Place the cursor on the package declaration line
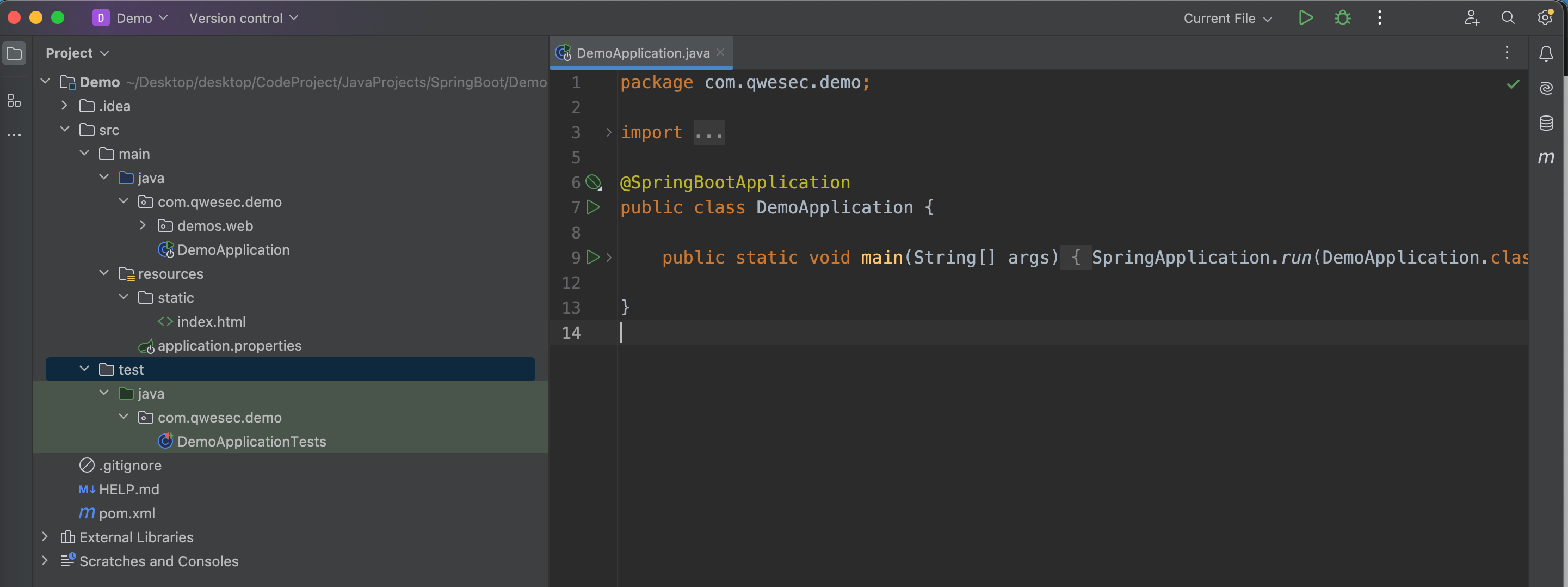Screen dimensions: 1568x587 (745, 82)
